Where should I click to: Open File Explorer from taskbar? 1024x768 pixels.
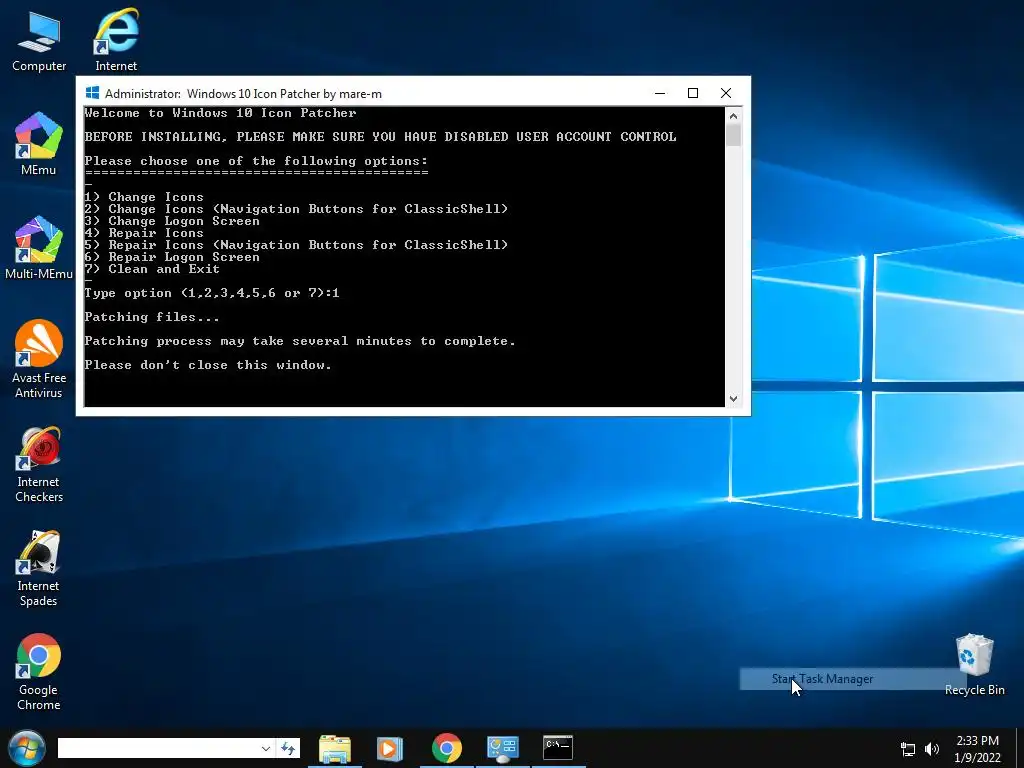click(x=335, y=748)
